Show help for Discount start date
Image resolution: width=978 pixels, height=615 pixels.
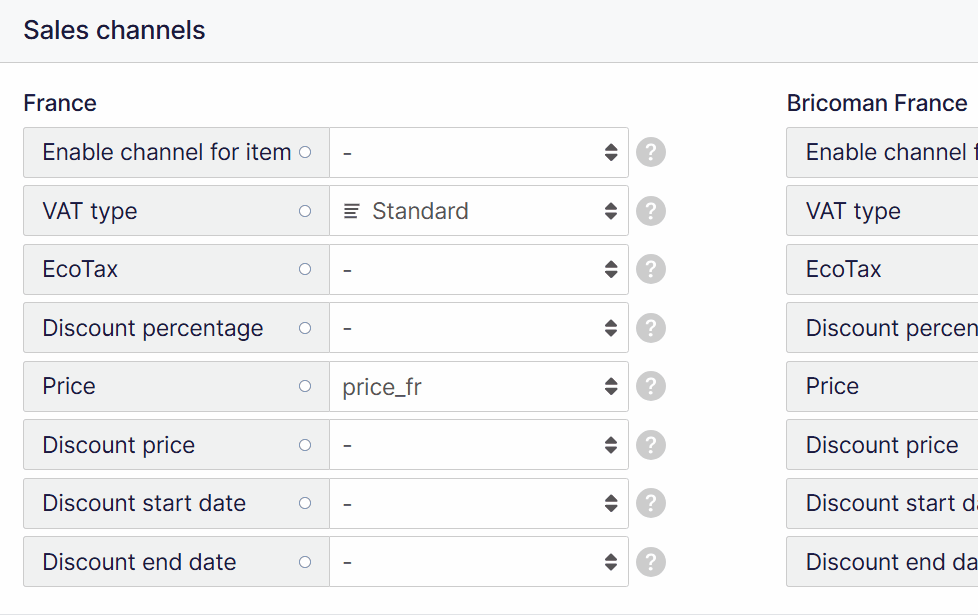tap(651, 503)
